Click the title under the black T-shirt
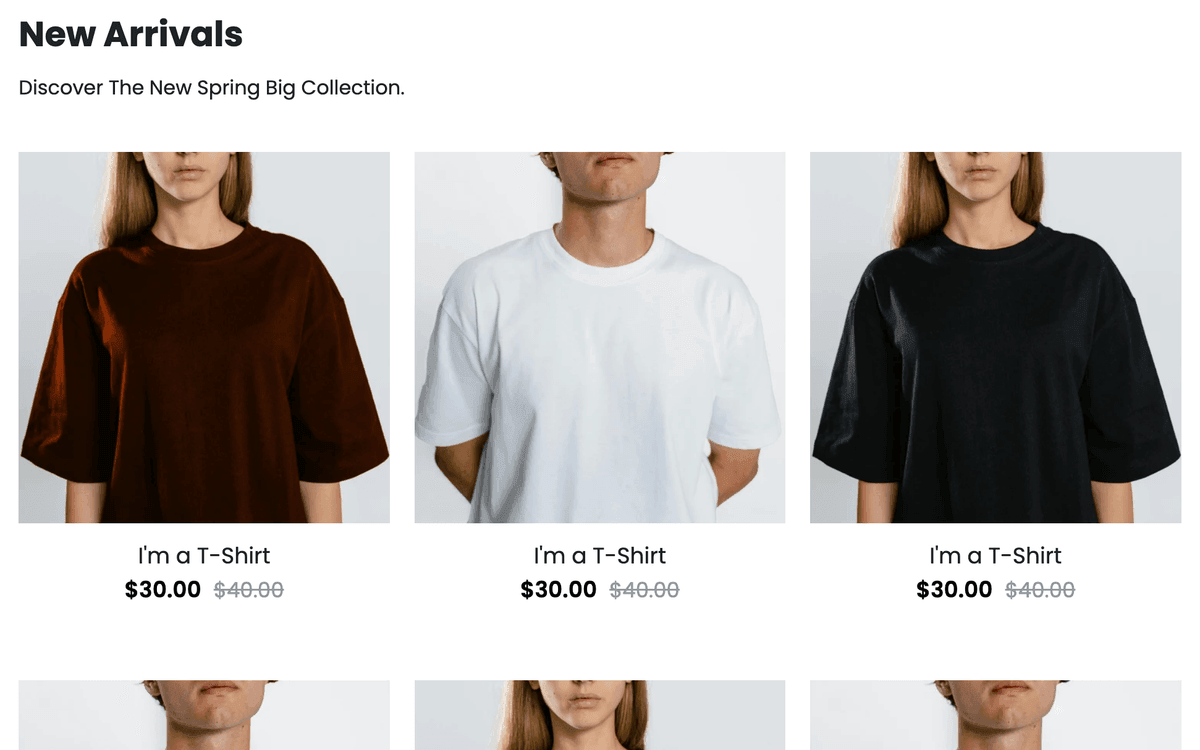 (995, 556)
